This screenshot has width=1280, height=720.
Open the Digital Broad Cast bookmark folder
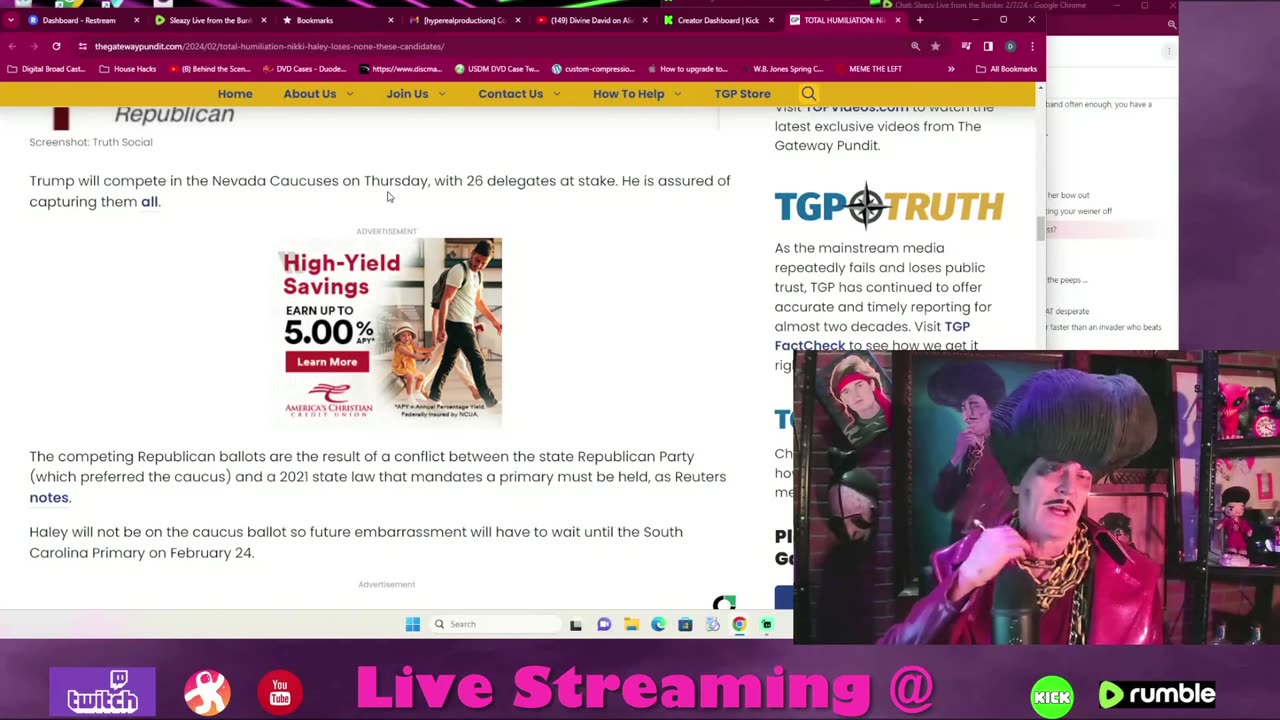[x=46, y=69]
